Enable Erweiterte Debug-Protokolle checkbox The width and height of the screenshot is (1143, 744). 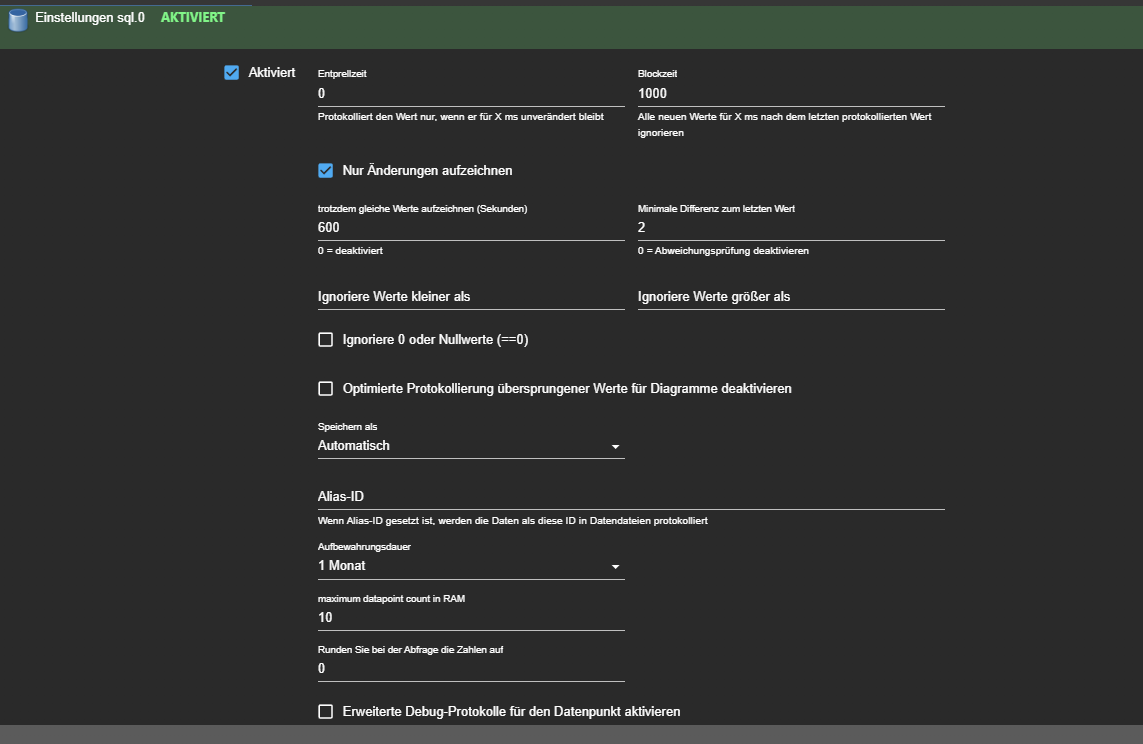[326, 711]
